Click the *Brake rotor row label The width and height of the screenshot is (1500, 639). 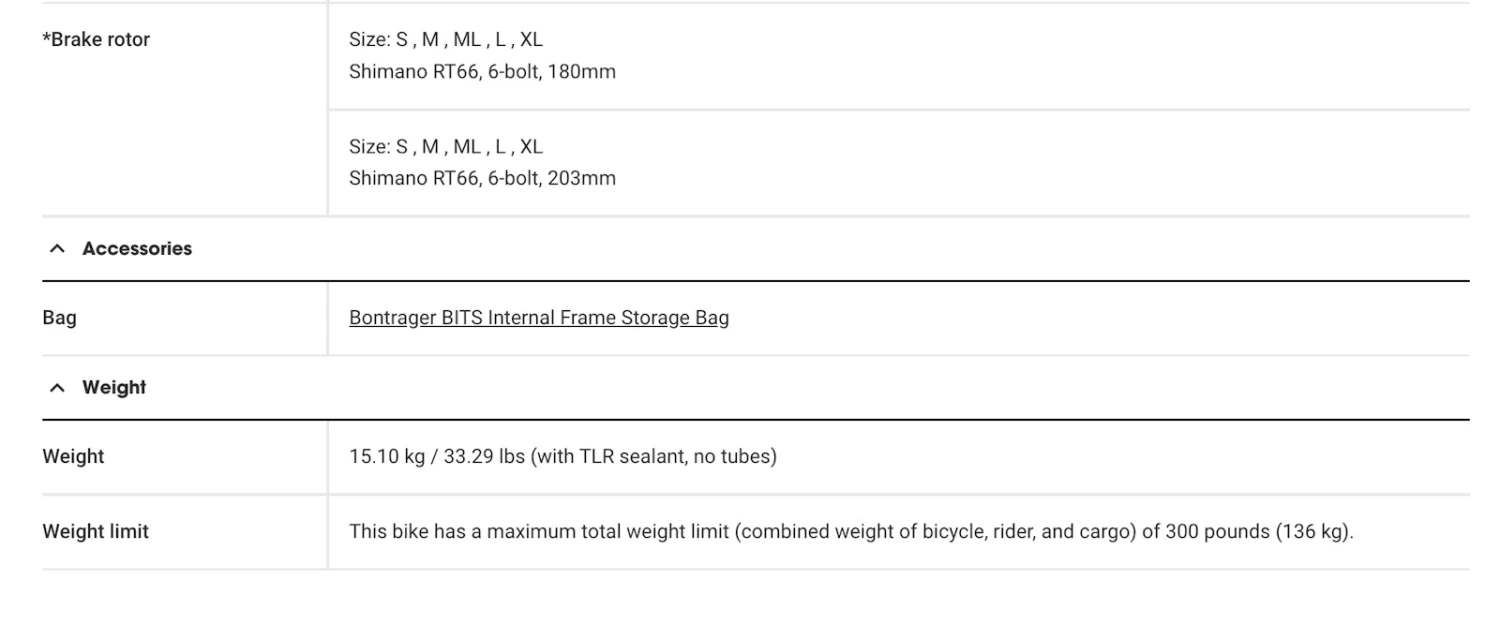[x=96, y=40]
